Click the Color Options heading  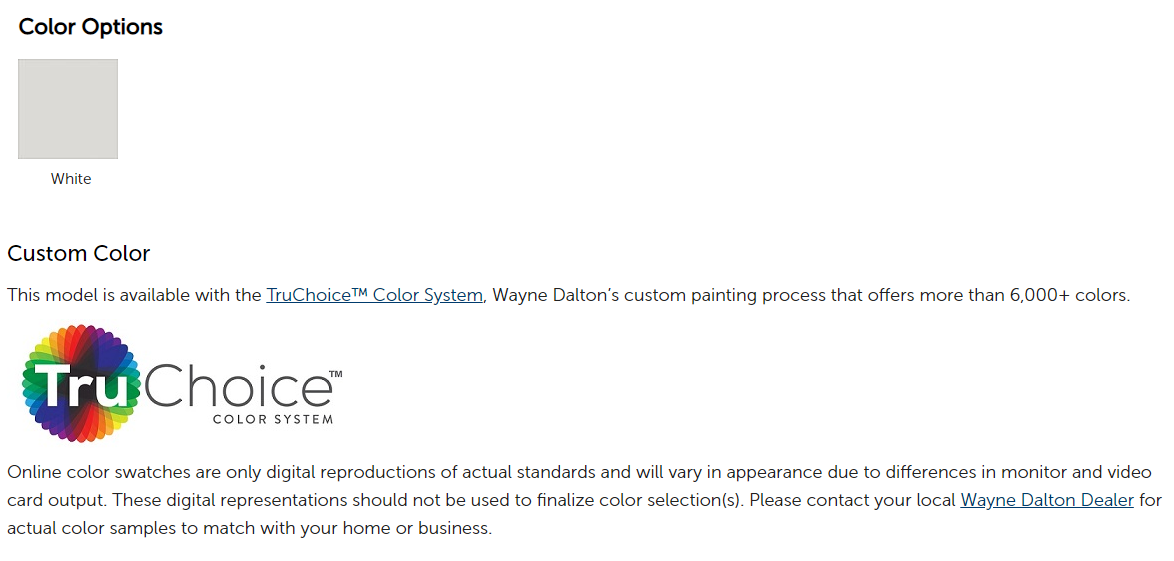coord(91,27)
